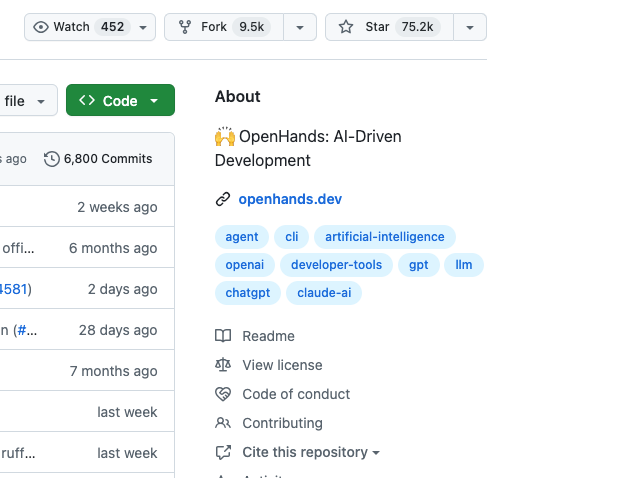This screenshot has width=626, height=478.
Task: Click the '2 weeks ago' timestamp
Action: pos(117,207)
